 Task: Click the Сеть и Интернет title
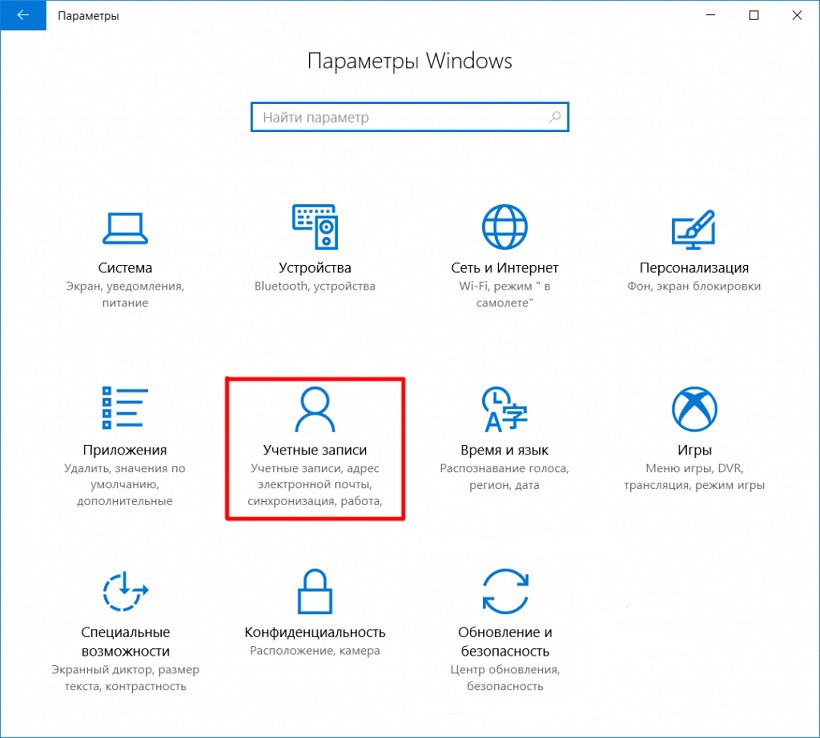[x=505, y=268]
